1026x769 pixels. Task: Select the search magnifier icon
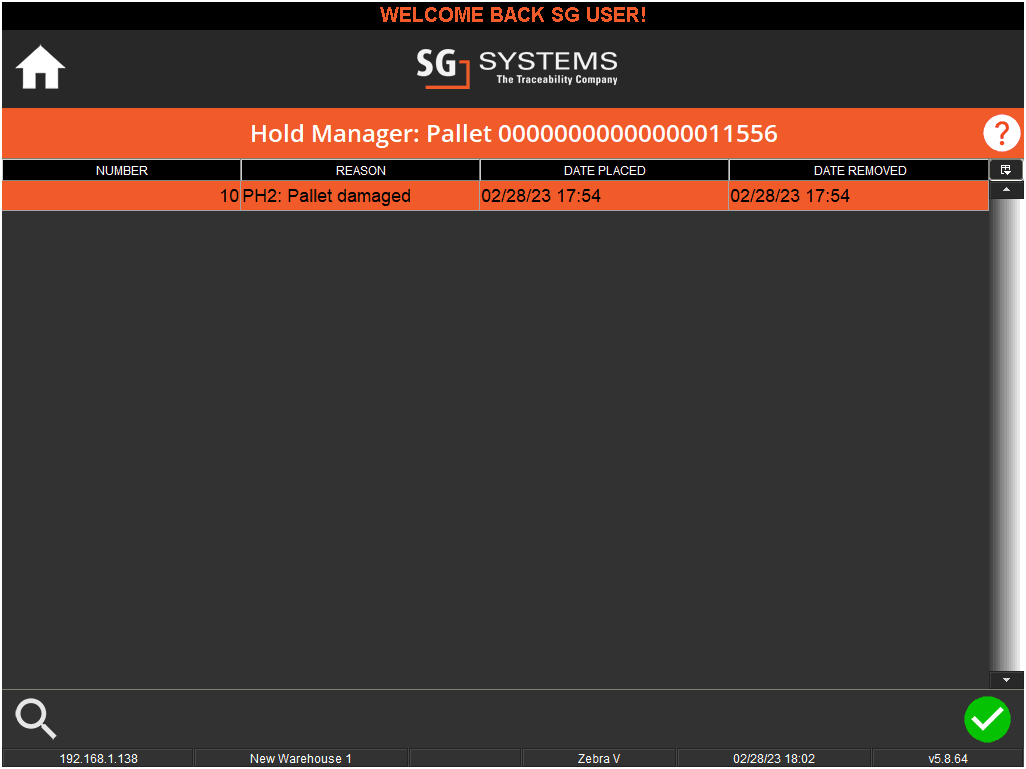[35, 718]
